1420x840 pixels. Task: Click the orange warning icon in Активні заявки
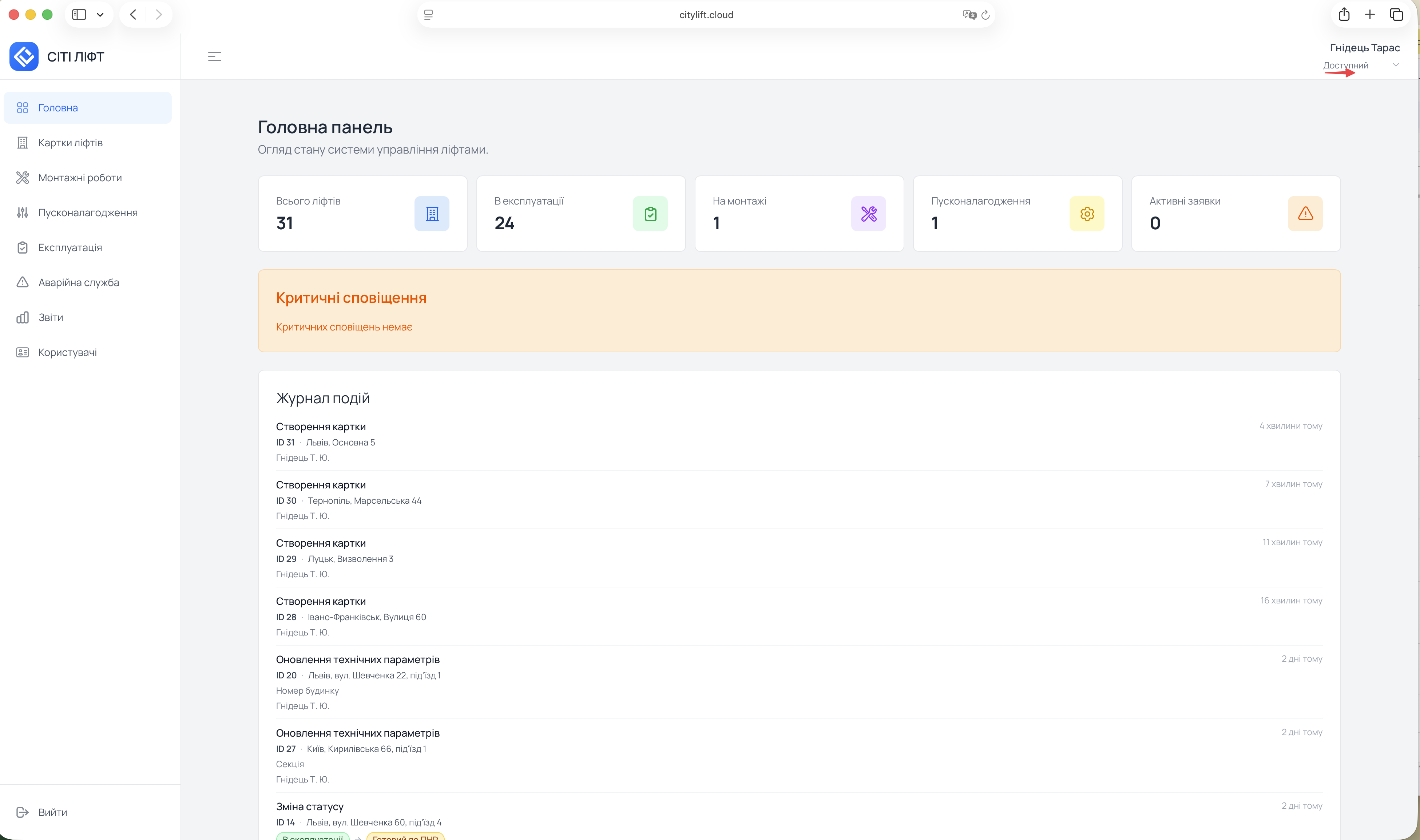click(1305, 214)
